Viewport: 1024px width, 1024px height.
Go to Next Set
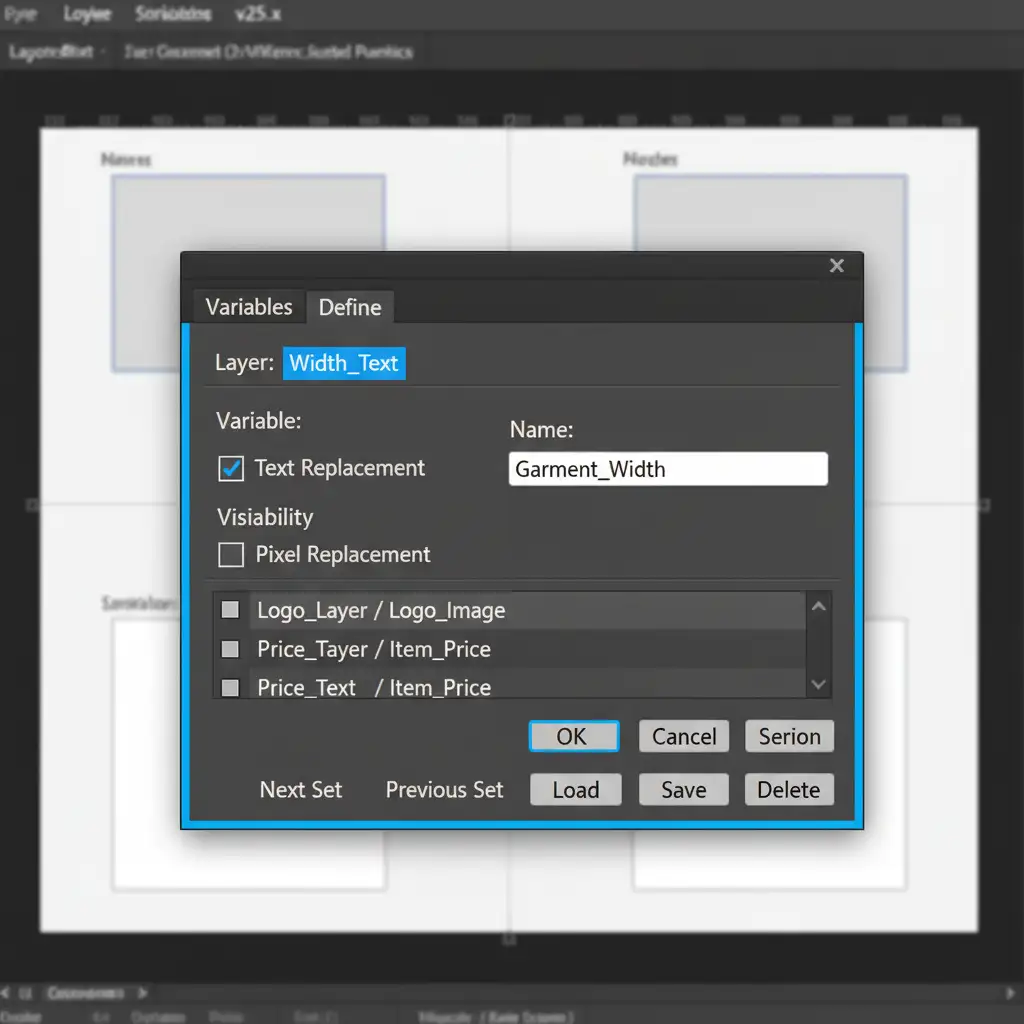pos(301,790)
